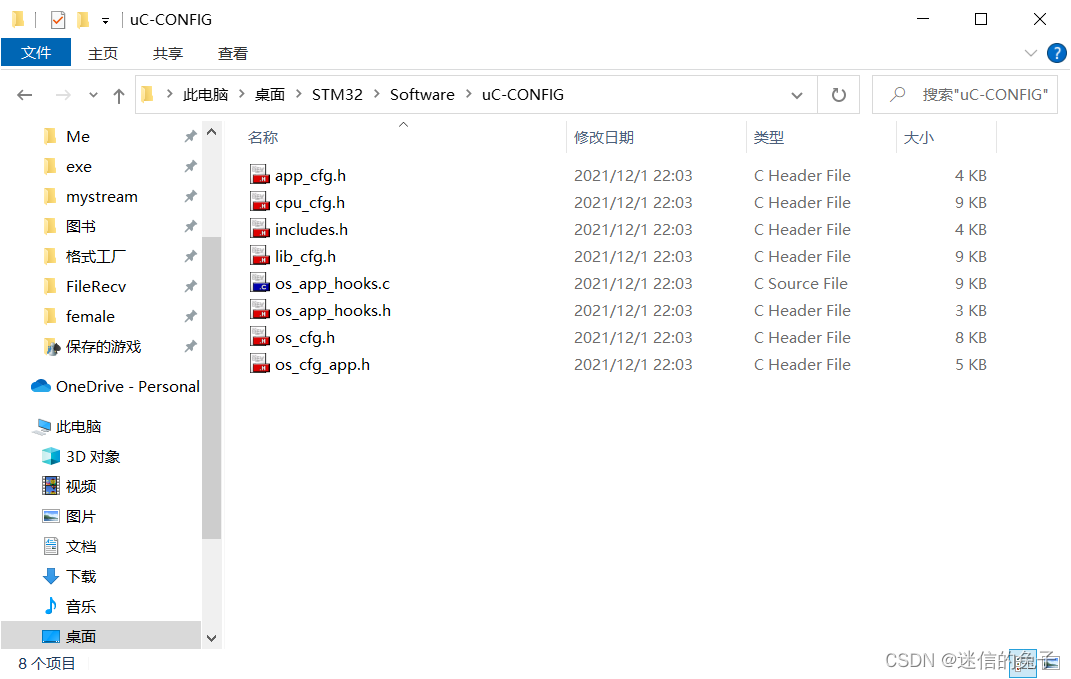The image size is (1071, 679).
Task: Click the 视频 film icon
Action: 51,486
